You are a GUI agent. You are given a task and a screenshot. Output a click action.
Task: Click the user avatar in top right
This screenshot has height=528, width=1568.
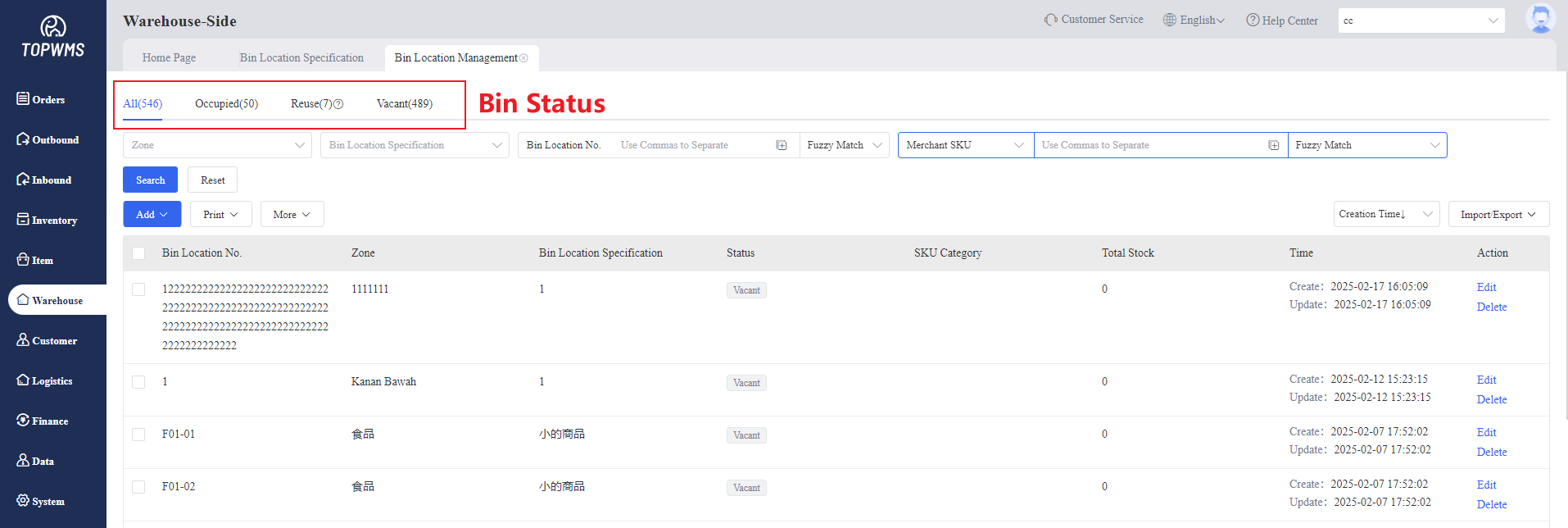1539,20
